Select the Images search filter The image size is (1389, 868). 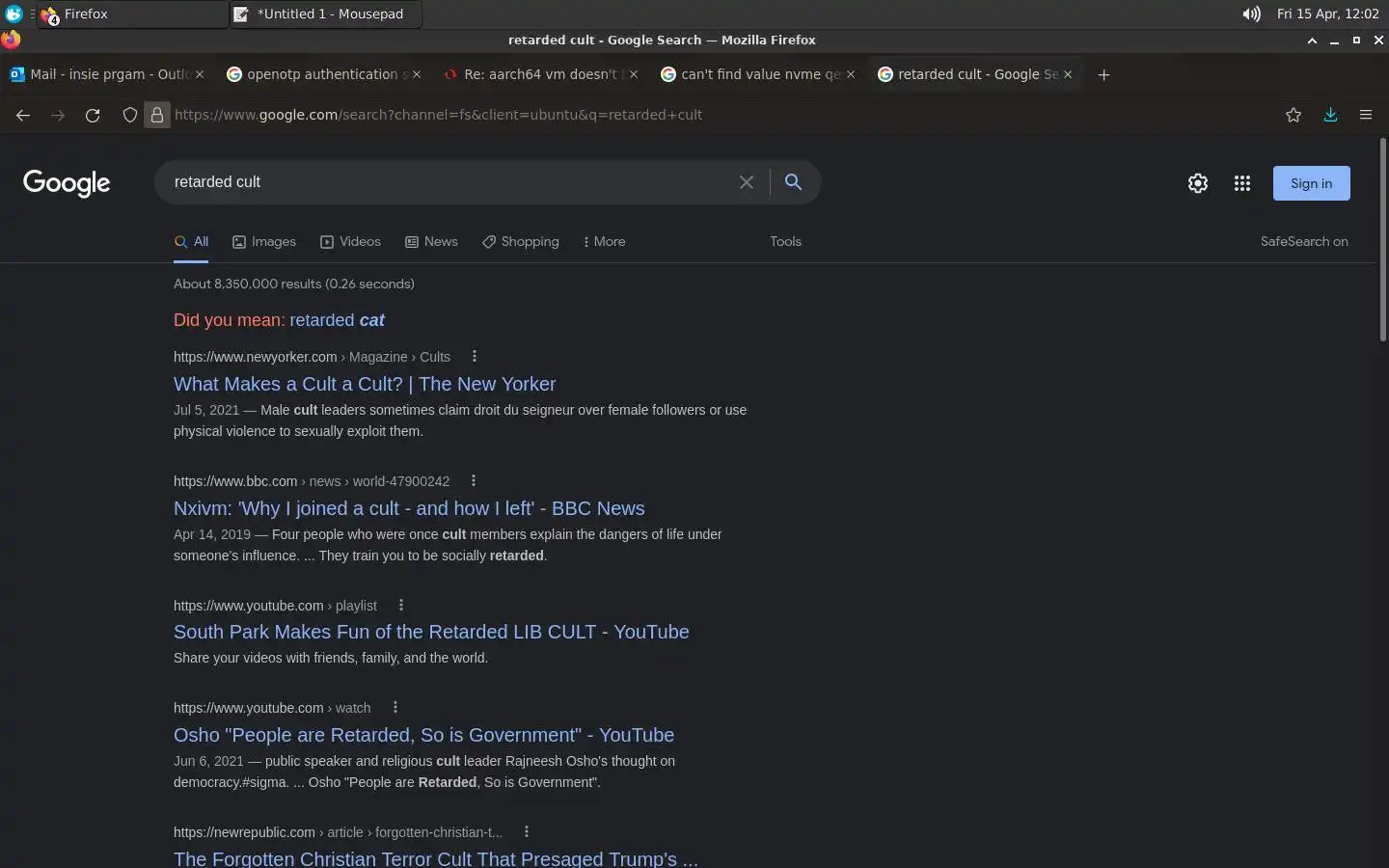pos(264,242)
